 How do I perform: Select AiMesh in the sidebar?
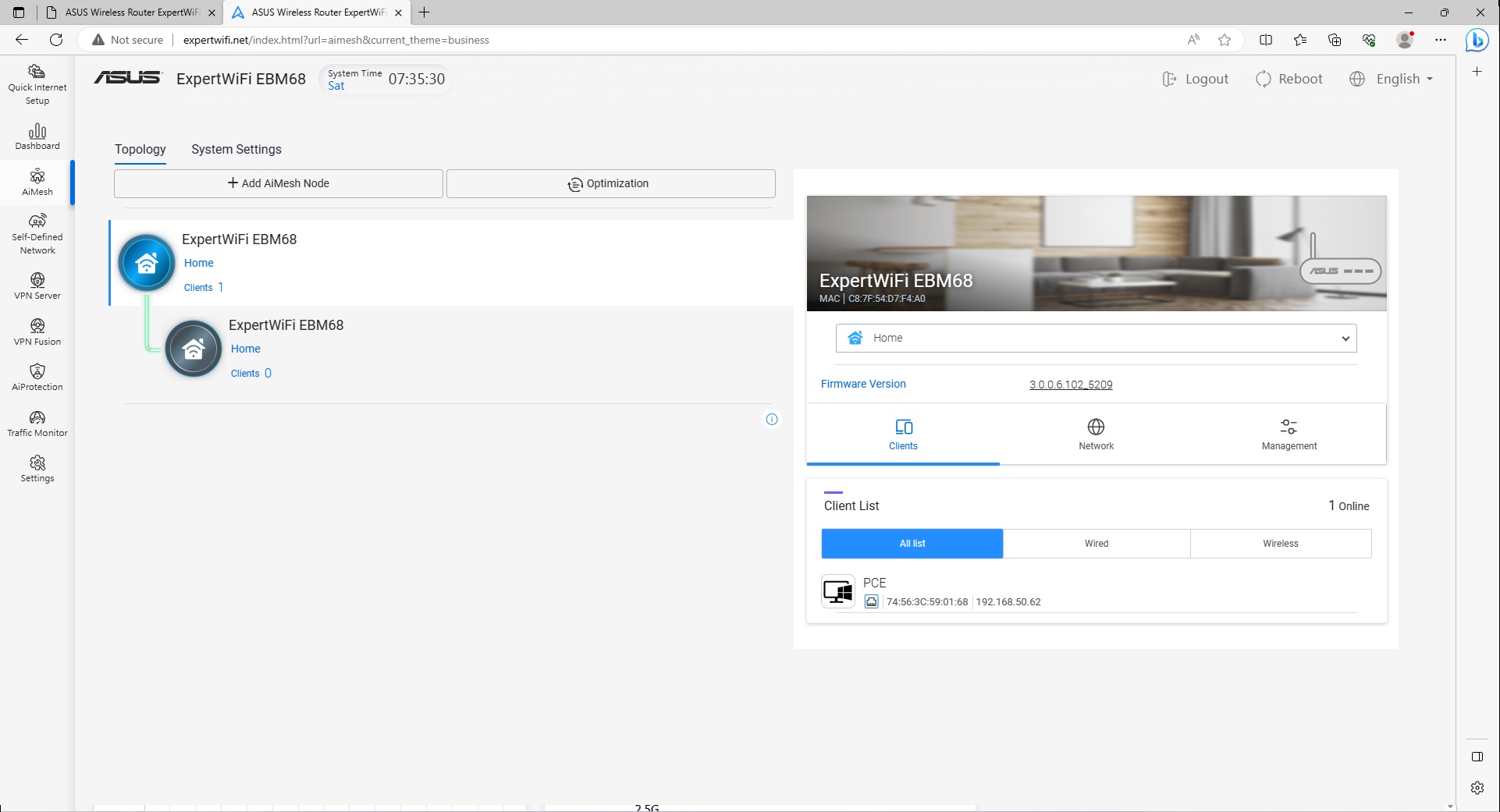tap(37, 183)
